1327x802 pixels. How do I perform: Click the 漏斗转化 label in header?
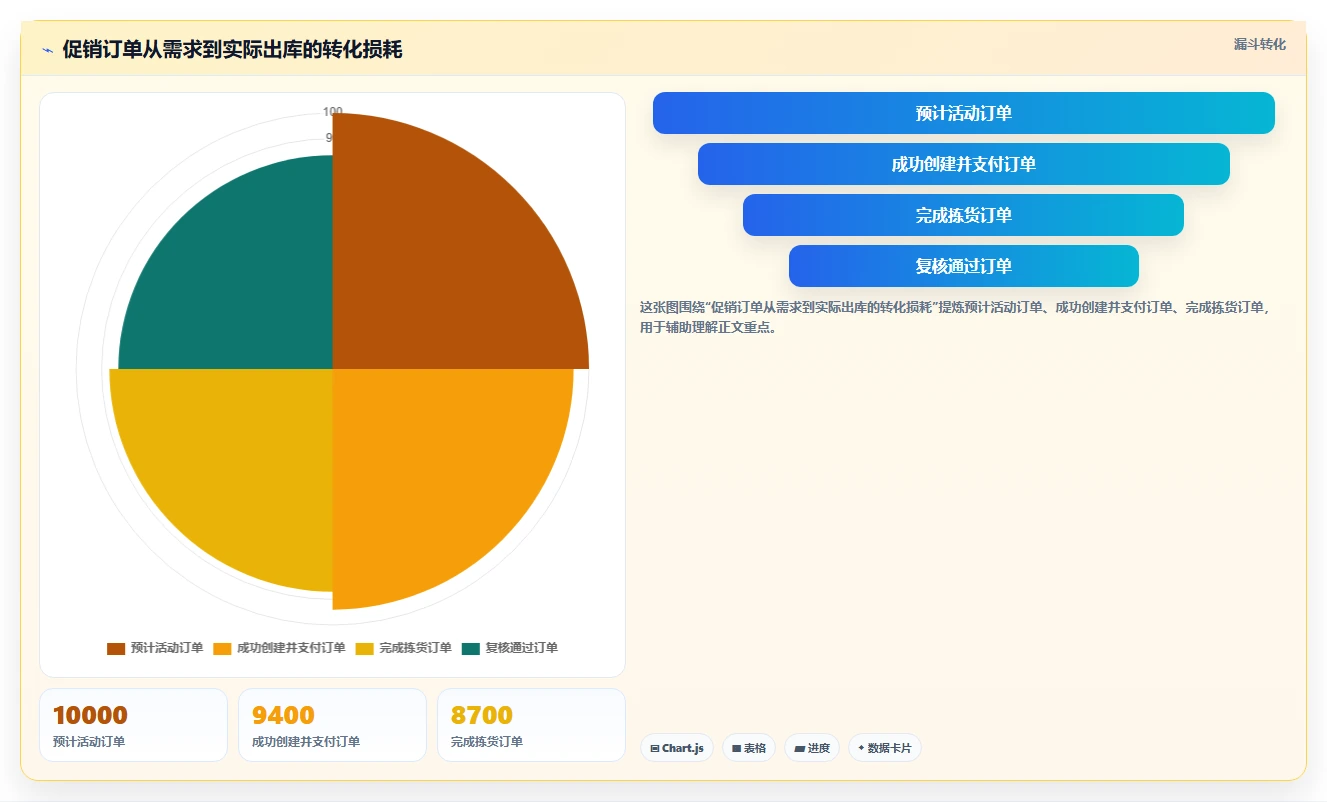(1260, 44)
